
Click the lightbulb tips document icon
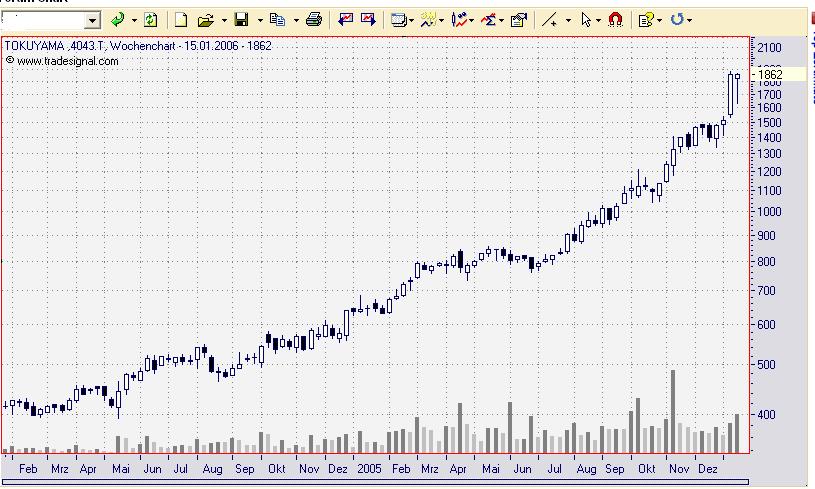tap(646, 20)
